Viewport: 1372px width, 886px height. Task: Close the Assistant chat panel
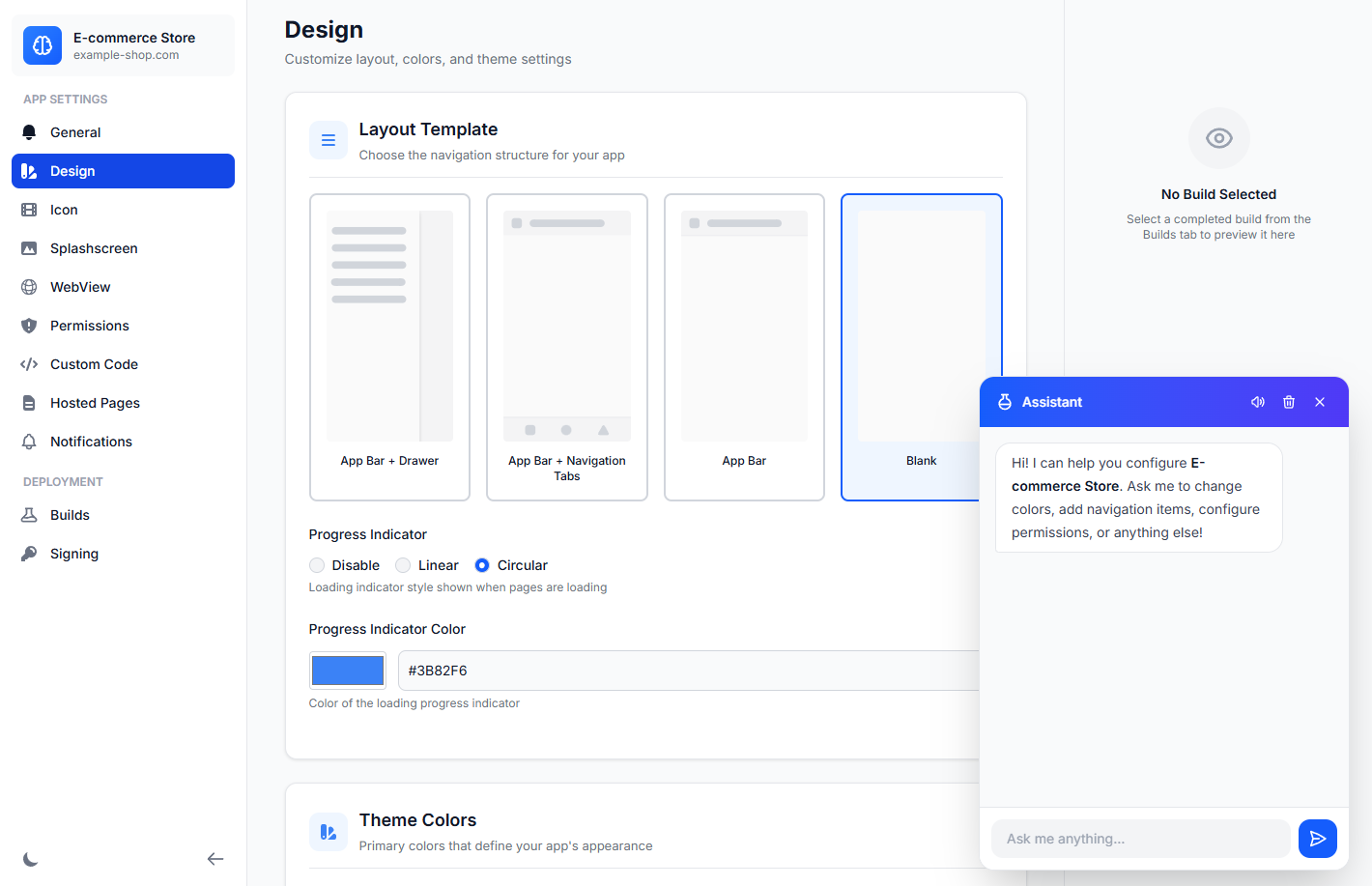(x=1320, y=402)
